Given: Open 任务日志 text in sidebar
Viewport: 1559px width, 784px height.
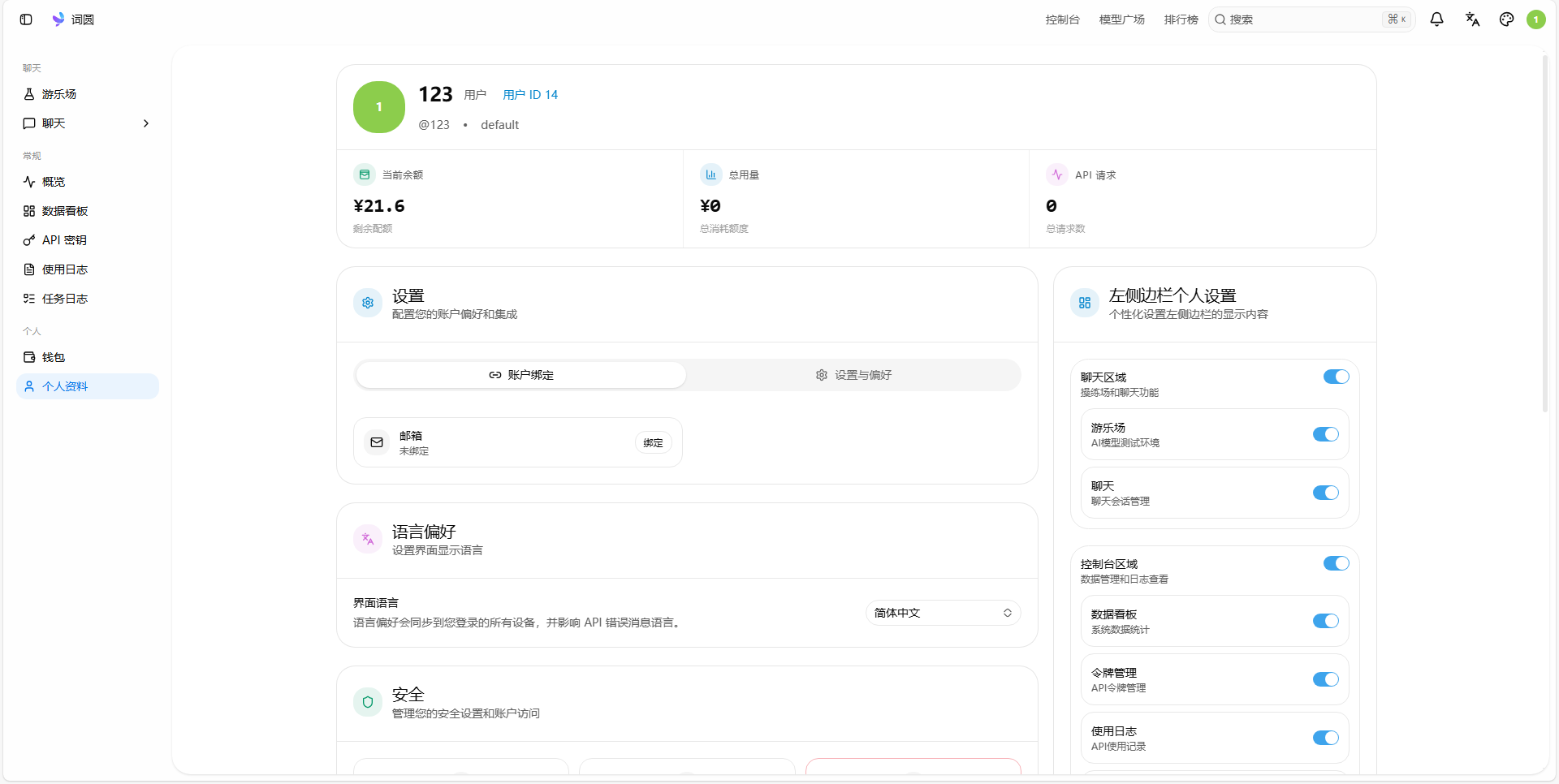Looking at the screenshot, I should click(65, 299).
